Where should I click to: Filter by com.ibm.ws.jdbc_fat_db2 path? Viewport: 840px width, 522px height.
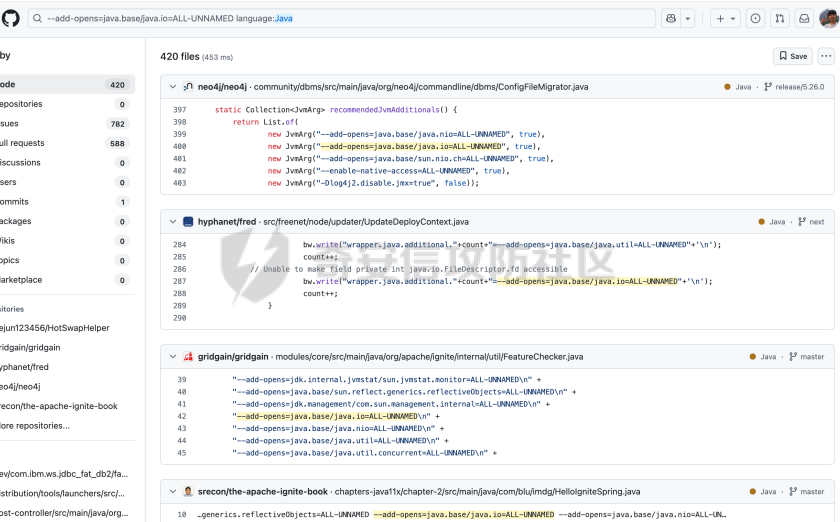(66, 474)
